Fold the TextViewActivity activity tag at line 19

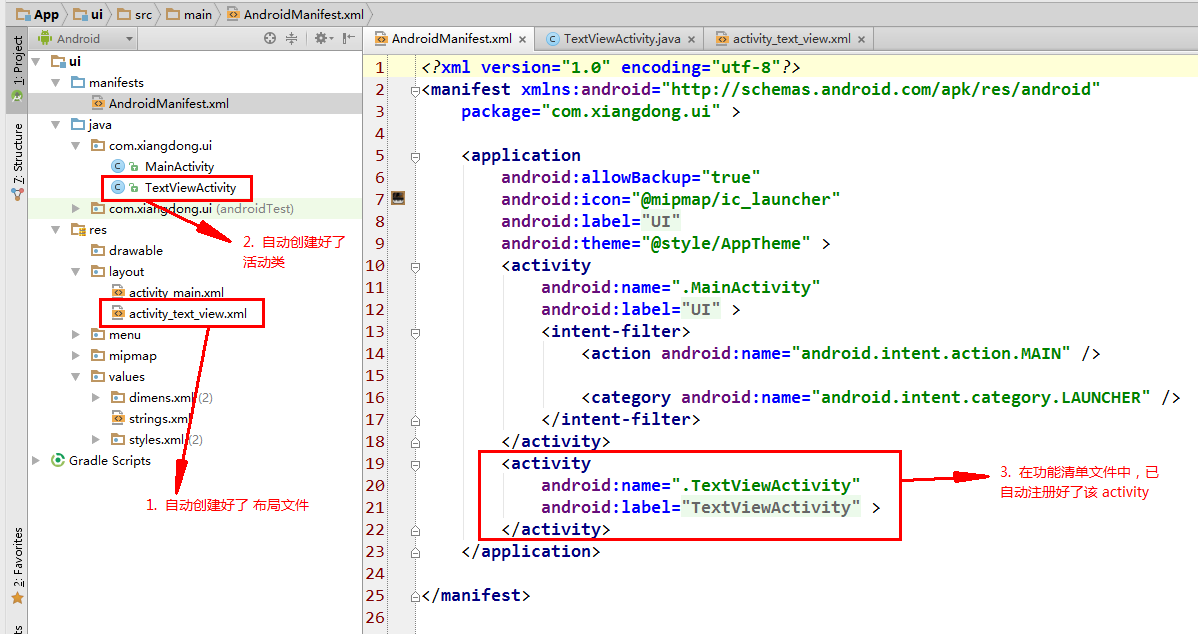tap(415, 465)
